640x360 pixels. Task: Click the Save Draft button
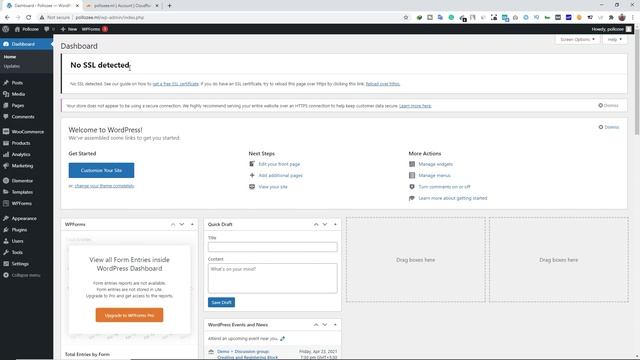click(221, 302)
